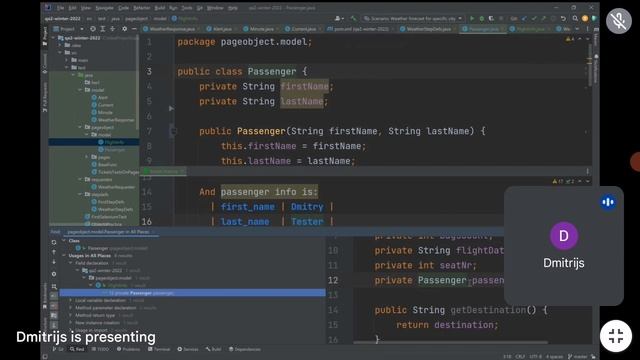Switch to the Minute.java editor tab
The image size is (640, 360).
(x=260, y=29)
